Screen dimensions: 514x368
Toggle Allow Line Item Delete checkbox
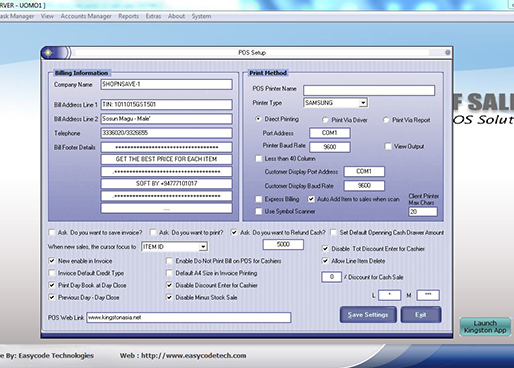point(325,261)
